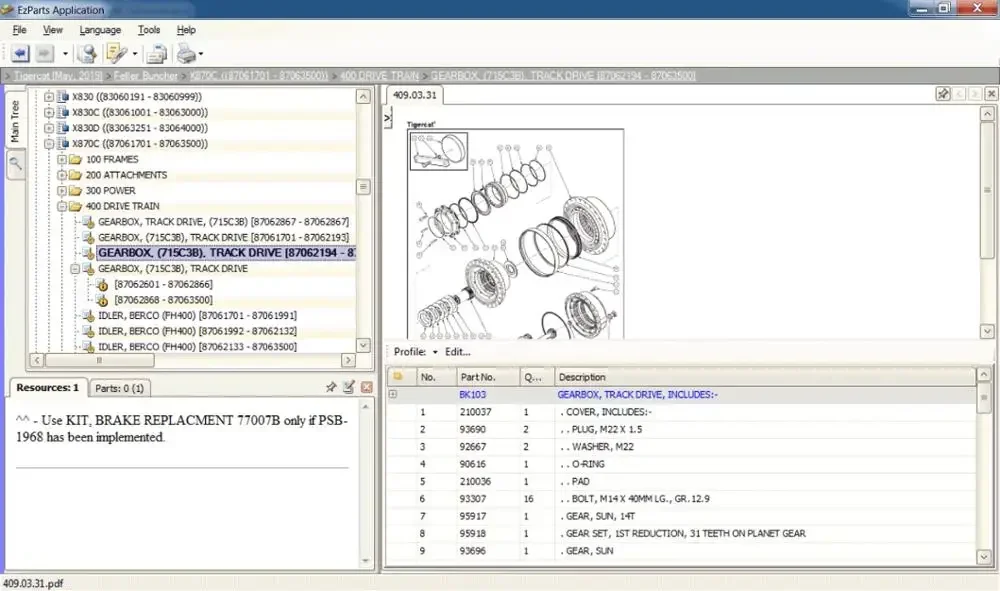Click the book-and-link icon in toolbar

114,52
